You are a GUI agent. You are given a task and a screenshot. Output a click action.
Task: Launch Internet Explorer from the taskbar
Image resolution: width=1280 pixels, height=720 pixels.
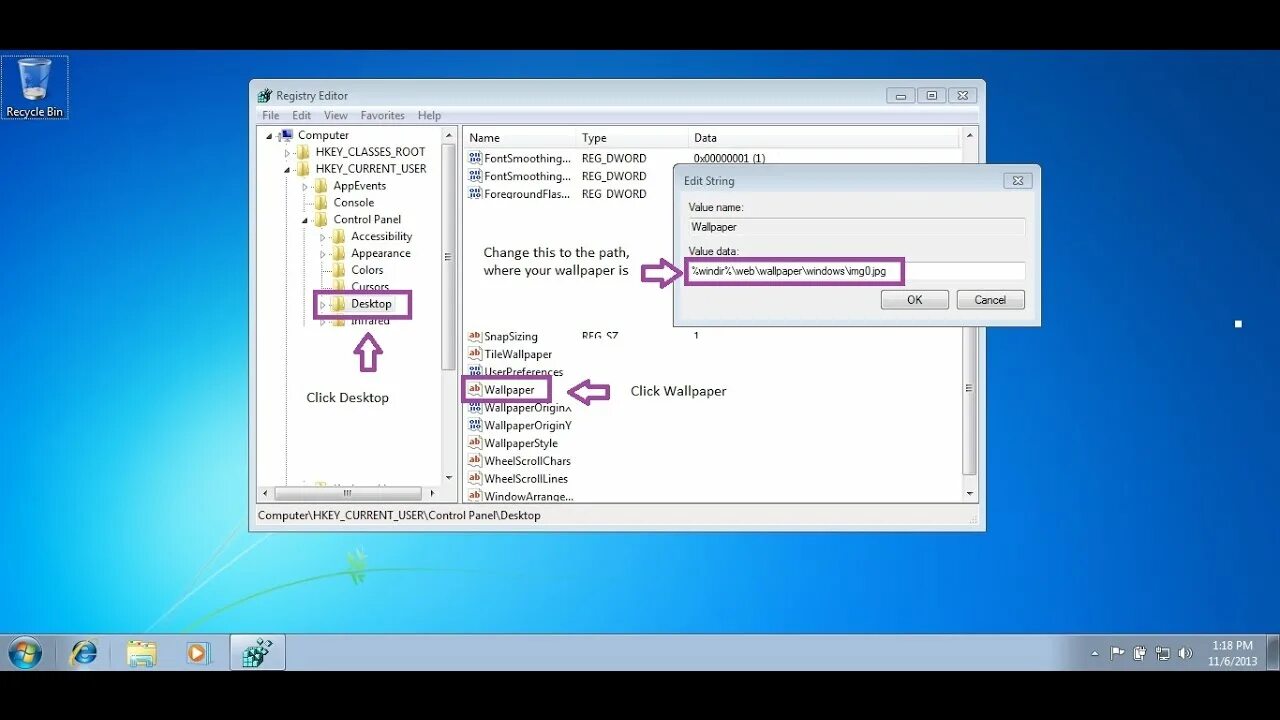coord(84,653)
